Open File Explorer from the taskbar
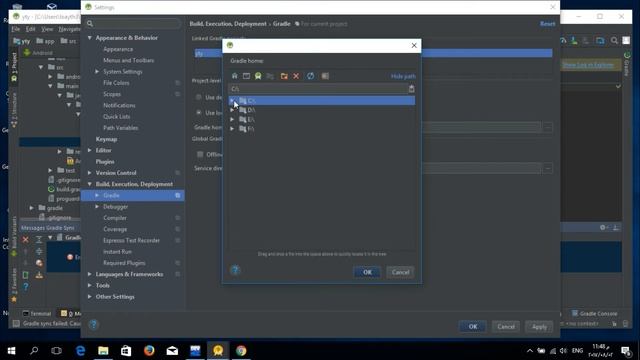Image resolution: width=640 pixels, height=360 pixels. (103, 350)
